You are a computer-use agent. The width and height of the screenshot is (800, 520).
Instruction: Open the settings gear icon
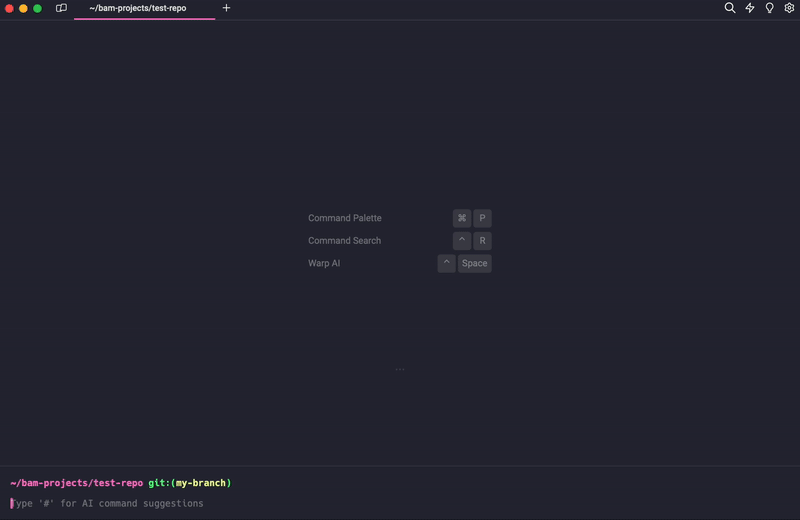pos(789,8)
